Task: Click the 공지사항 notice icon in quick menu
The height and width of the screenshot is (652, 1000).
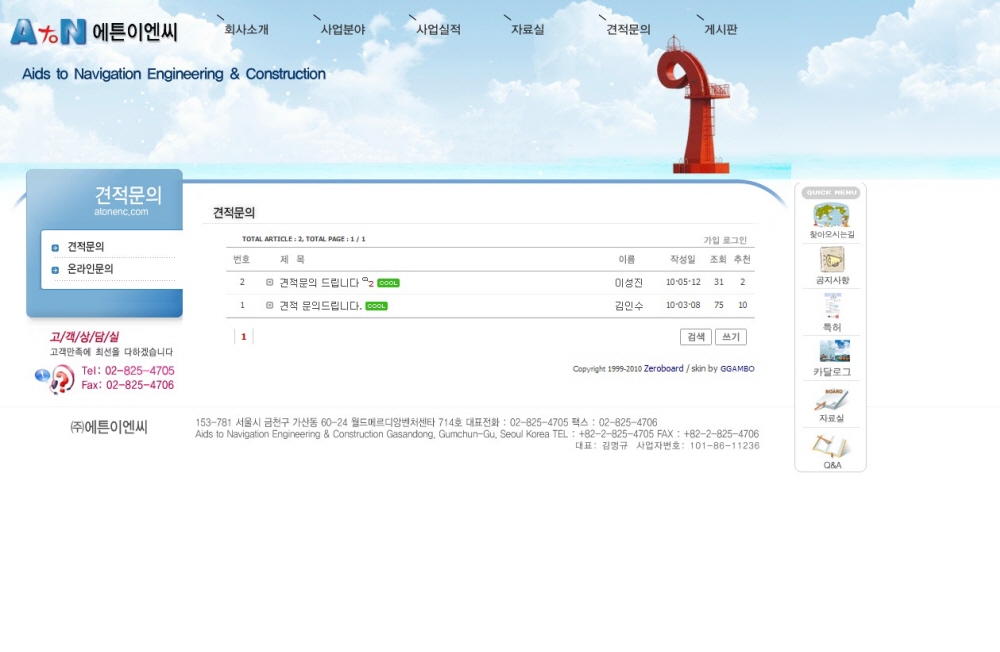Action: [x=830, y=262]
